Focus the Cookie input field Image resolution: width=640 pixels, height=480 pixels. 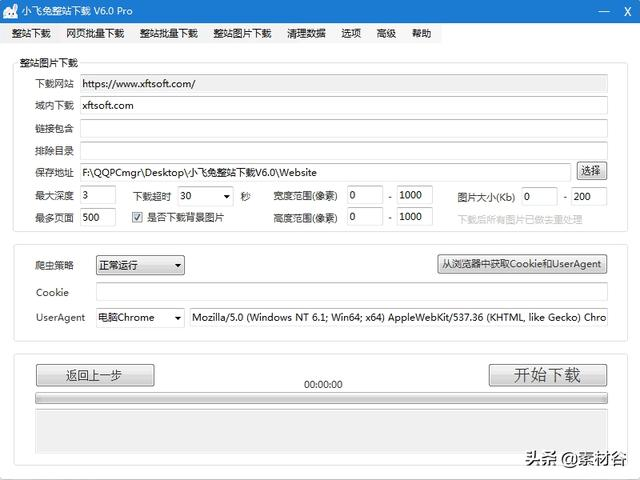(x=352, y=292)
